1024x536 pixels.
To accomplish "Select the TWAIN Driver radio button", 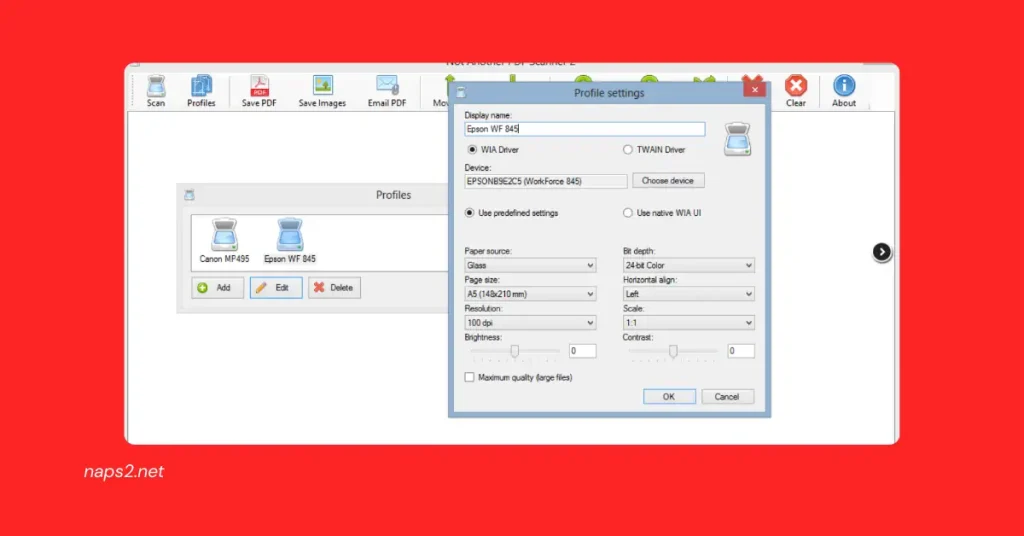I will 628,150.
